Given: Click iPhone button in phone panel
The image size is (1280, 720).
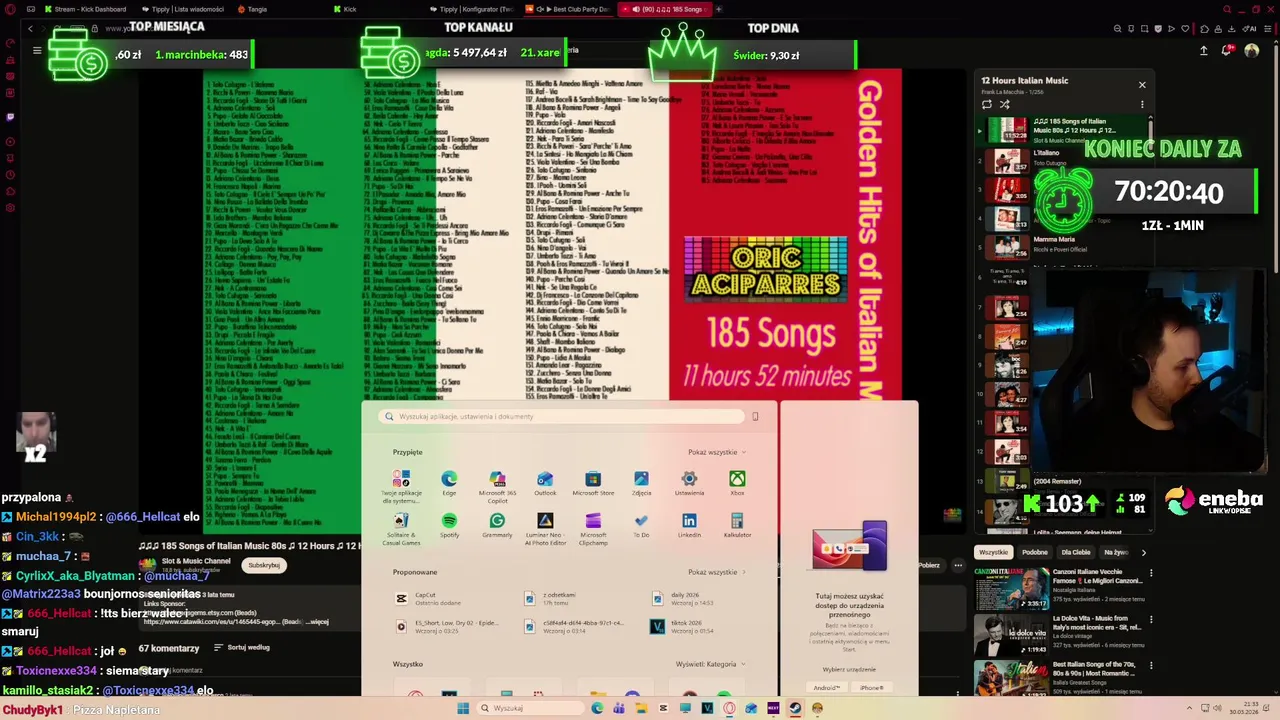Looking at the screenshot, I should (871, 687).
